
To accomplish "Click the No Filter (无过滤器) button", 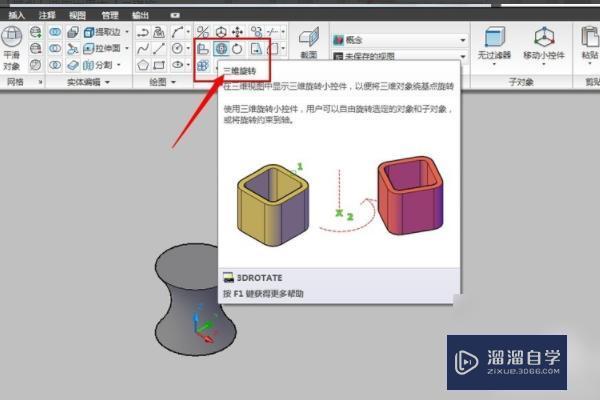I will pyautogui.click(x=494, y=43).
